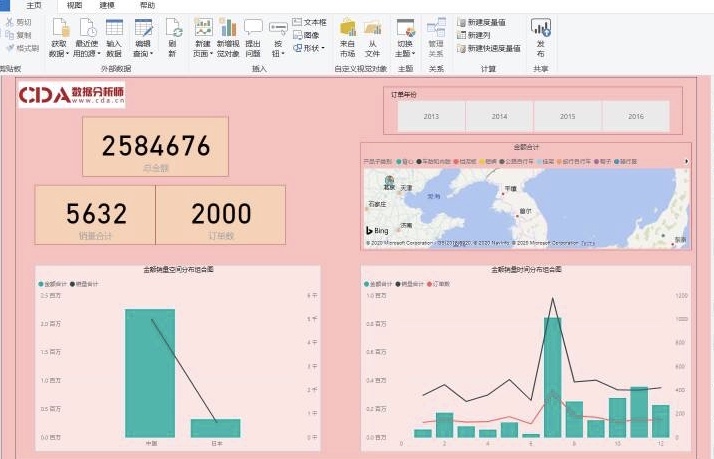Click 金额合计 legend dot in 空间分布 chart
714x459 pixels.
[x=41, y=284]
